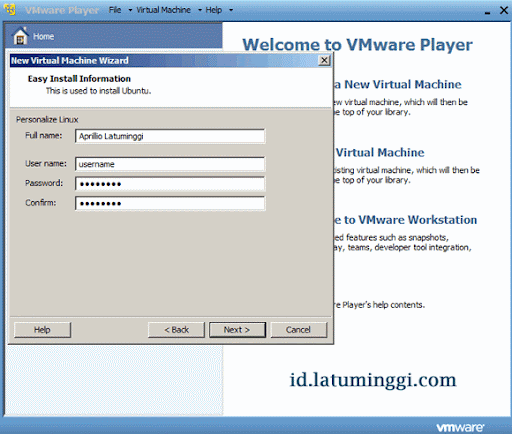Click Create a New Virtual Machine link

pyautogui.click(x=398, y=84)
